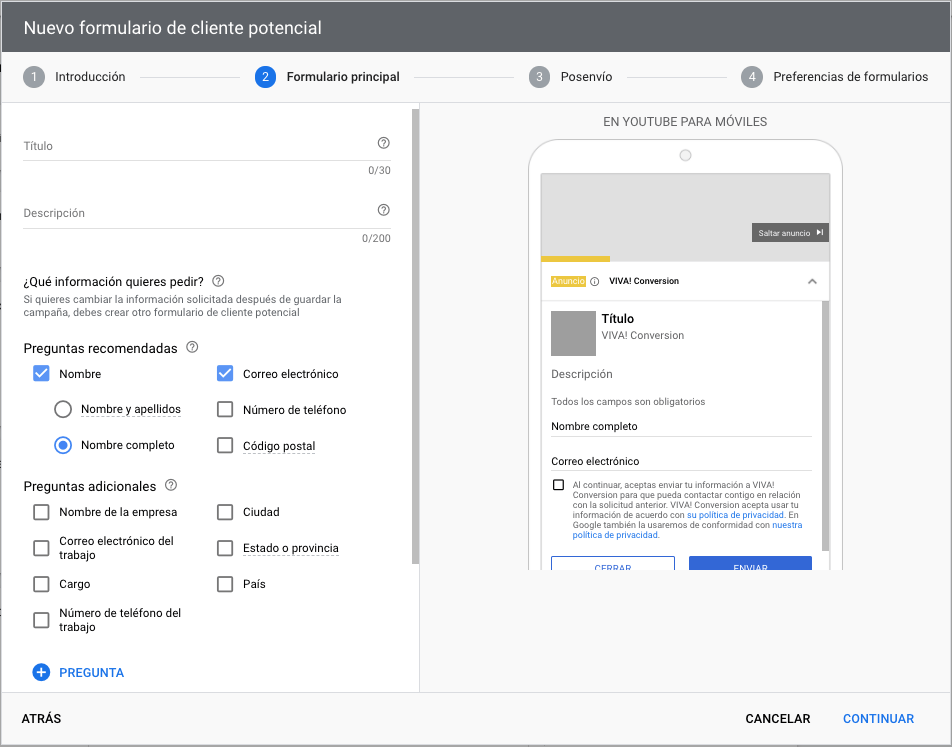The image size is (952, 747).
Task: Click the step 4 circle icon
Action: click(x=752, y=77)
